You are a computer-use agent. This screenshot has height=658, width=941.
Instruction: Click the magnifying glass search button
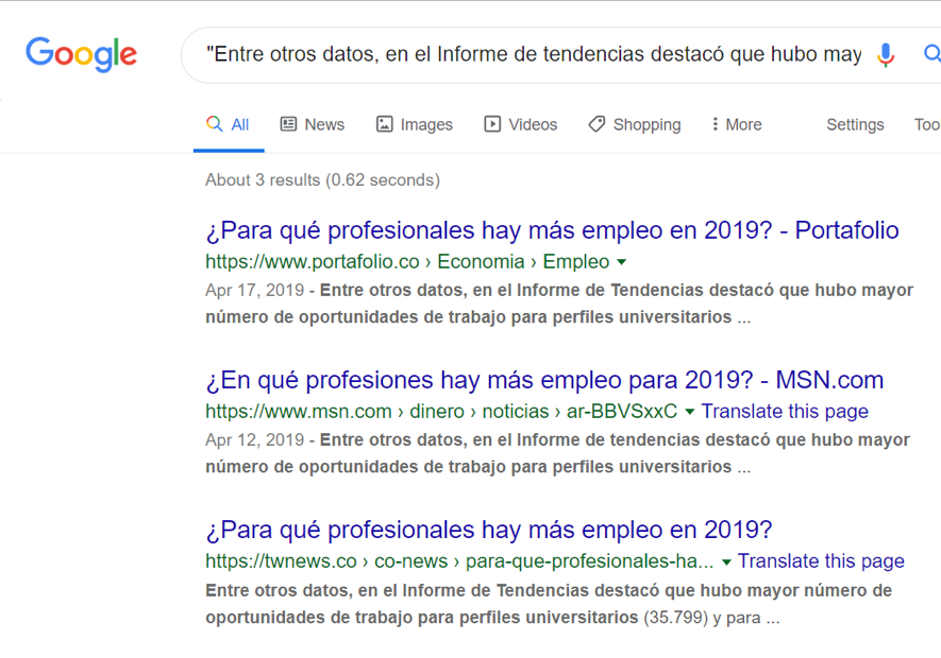(x=931, y=55)
